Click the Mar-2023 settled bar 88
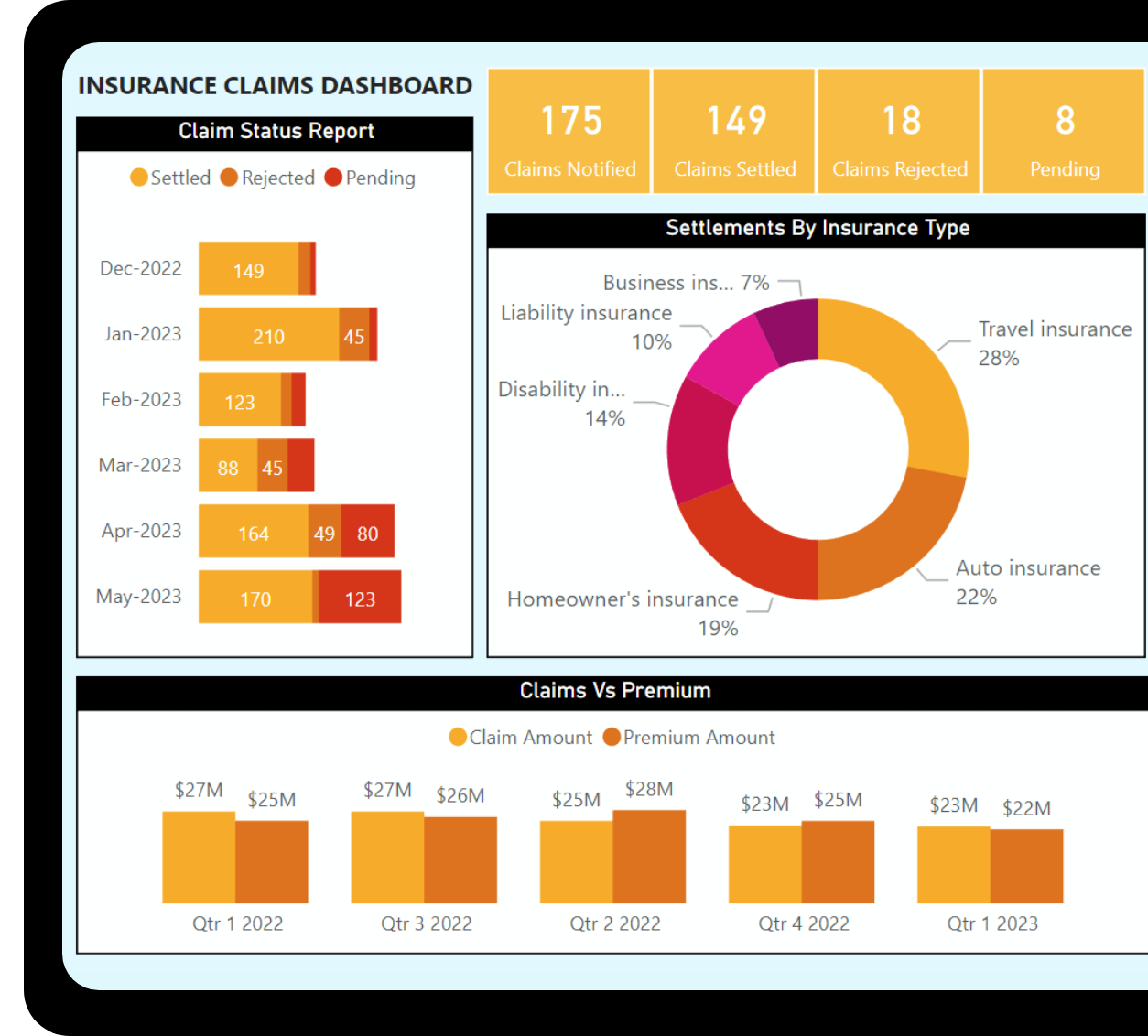The image size is (1148, 1036). point(228,466)
